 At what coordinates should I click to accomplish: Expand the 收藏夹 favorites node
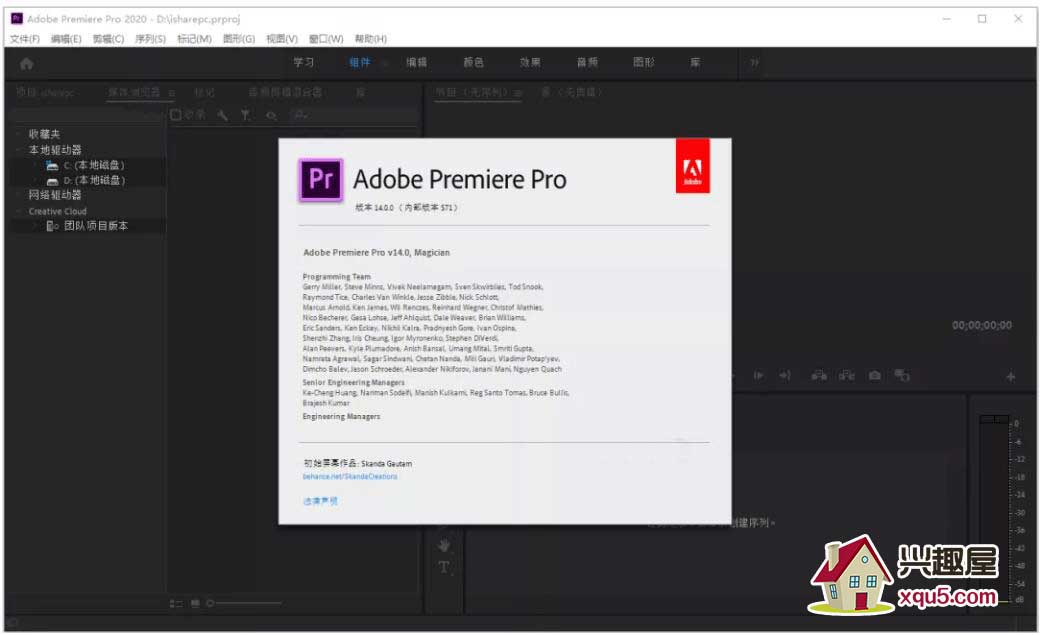(x=19, y=134)
